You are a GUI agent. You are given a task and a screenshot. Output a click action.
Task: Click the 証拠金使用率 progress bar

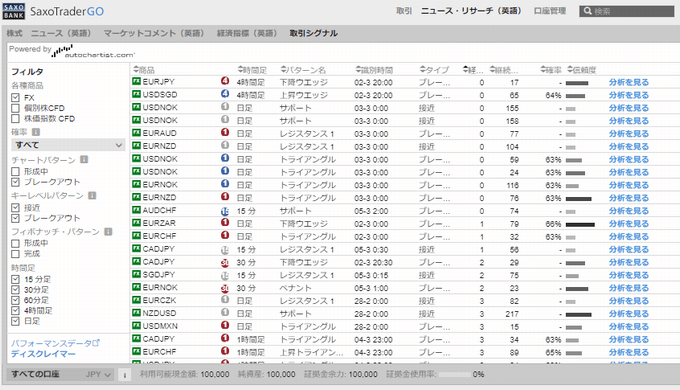pos(454,374)
